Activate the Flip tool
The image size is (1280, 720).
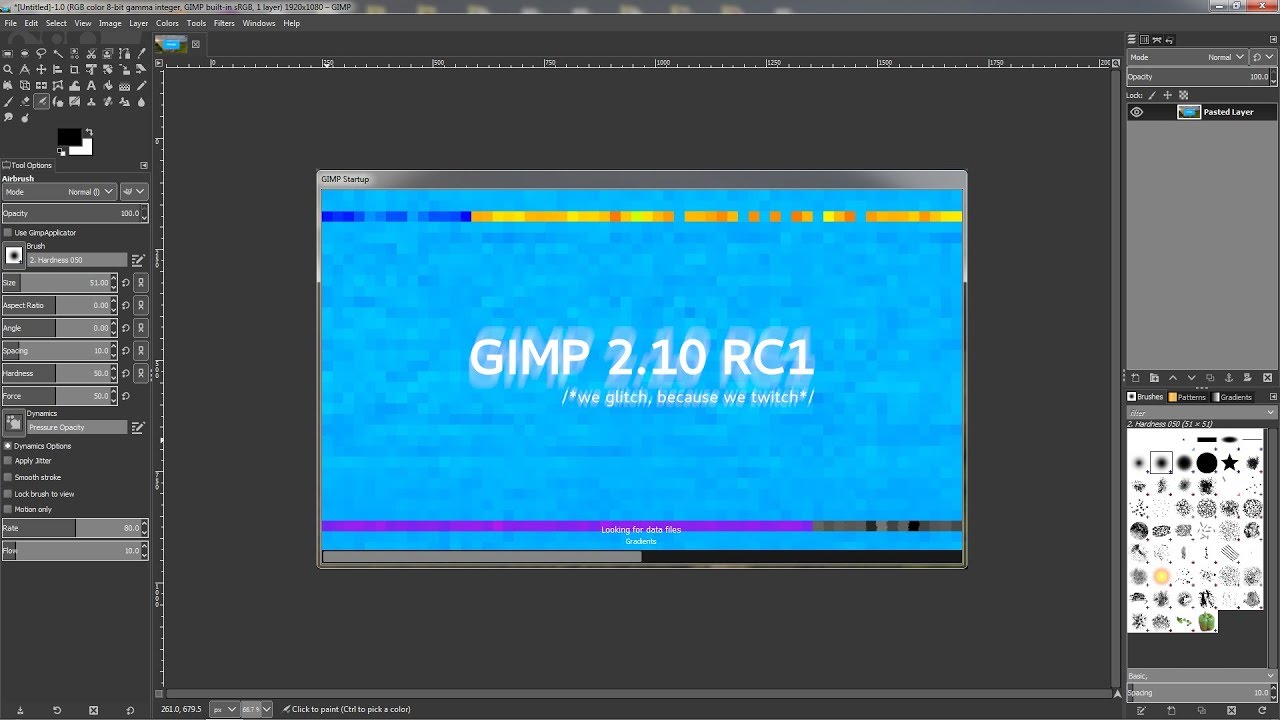[41, 86]
